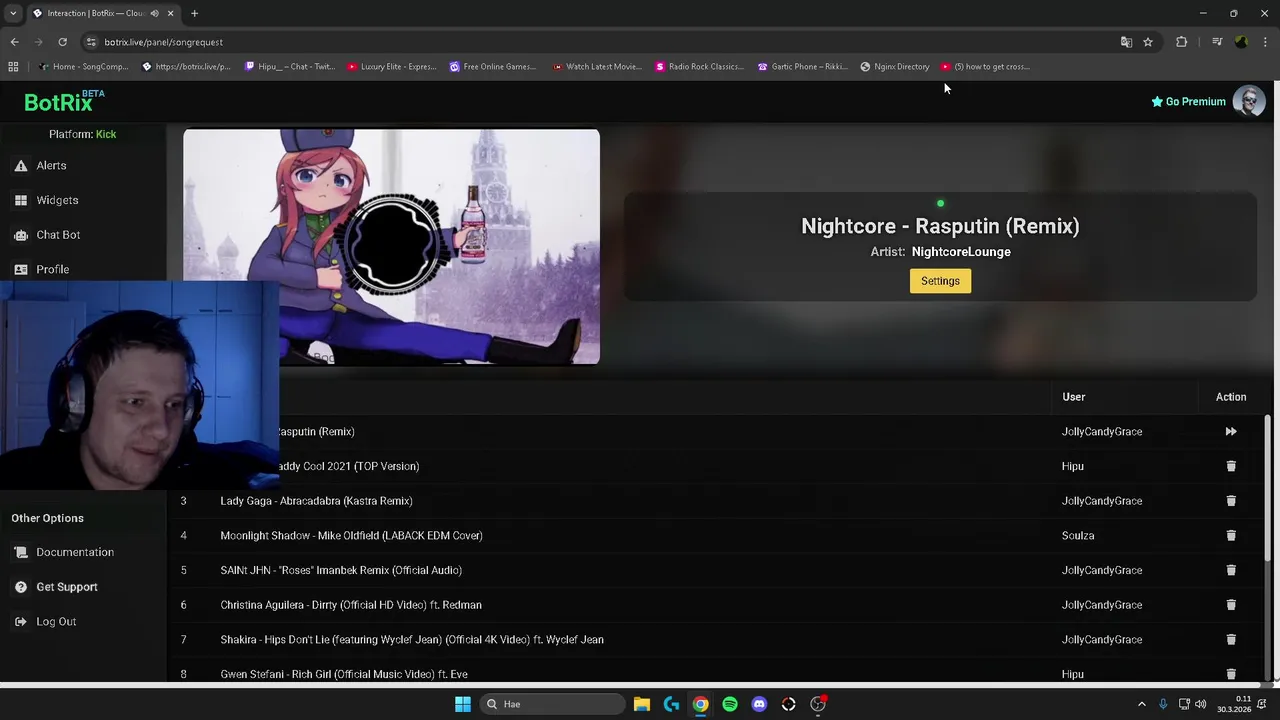This screenshot has height=720, width=1280.
Task: Go back in browser history
Action: click(14, 42)
